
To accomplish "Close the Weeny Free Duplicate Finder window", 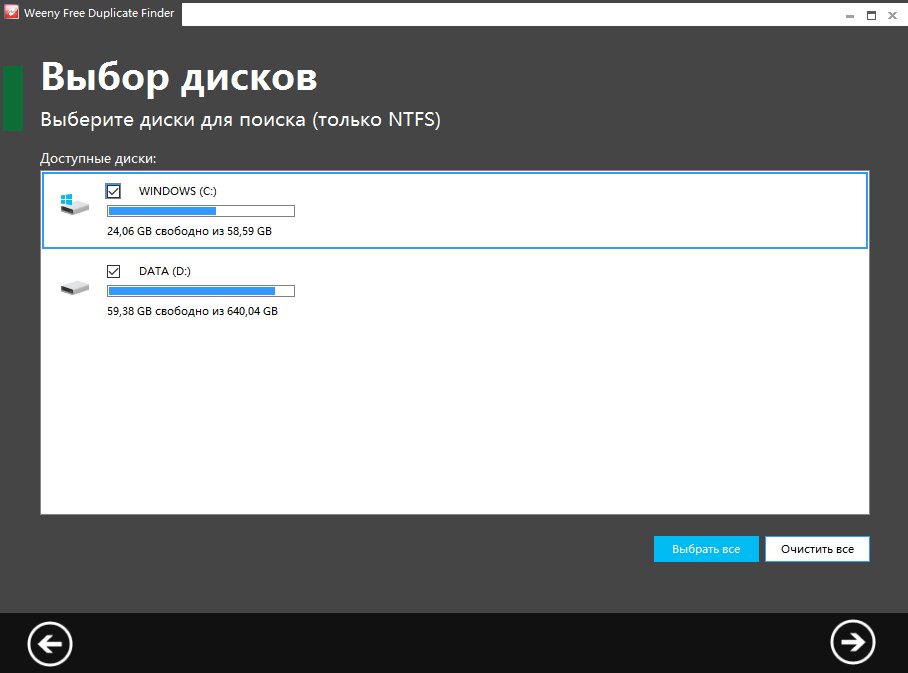I will [892, 16].
